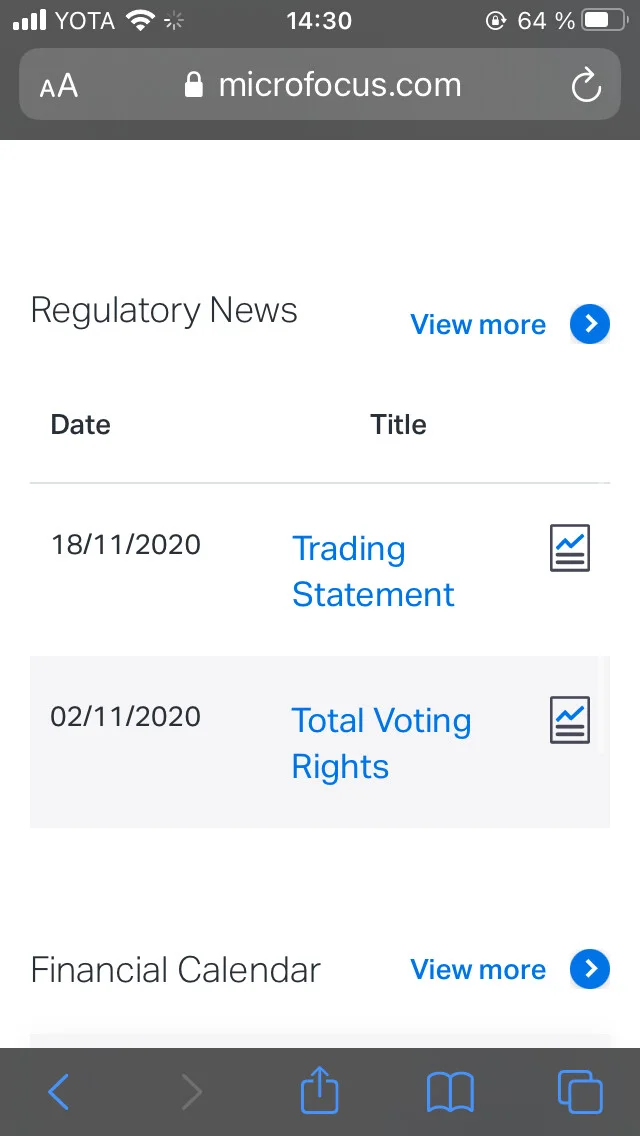Image resolution: width=640 pixels, height=1136 pixels.
Task: Tap the 14:30 status bar clock
Action: [319, 21]
